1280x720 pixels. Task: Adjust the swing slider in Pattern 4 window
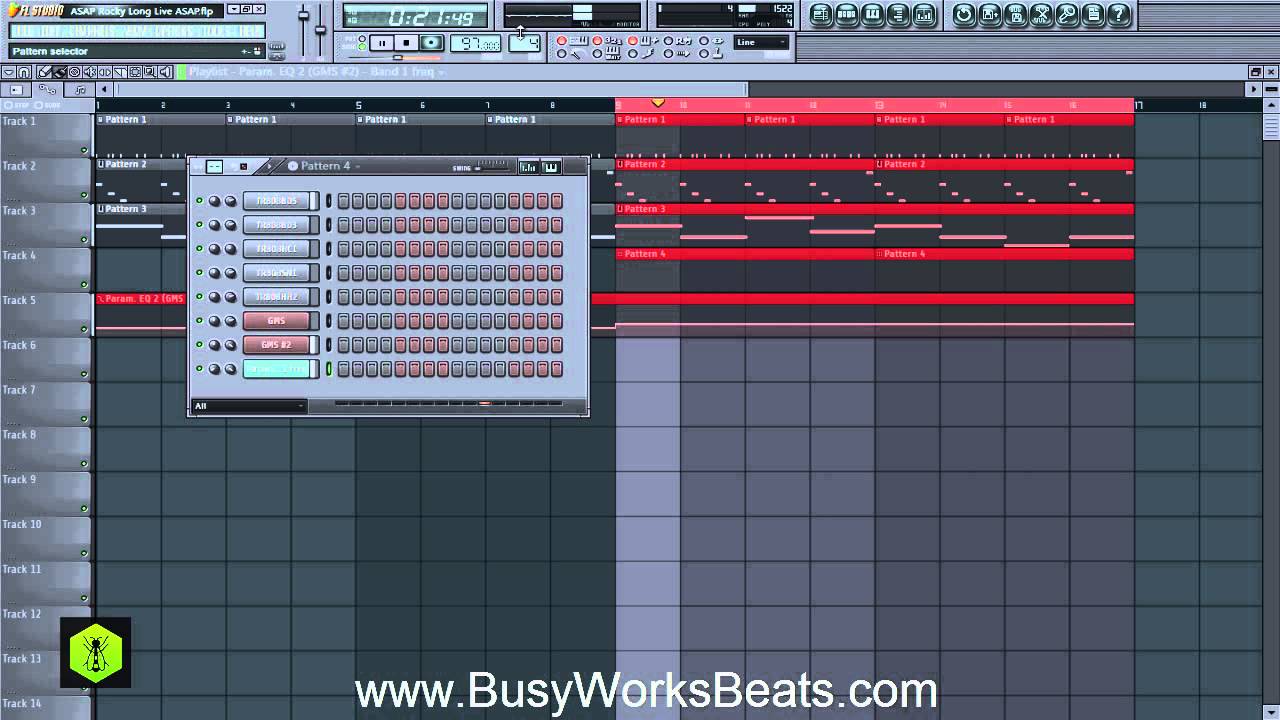(x=492, y=167)
